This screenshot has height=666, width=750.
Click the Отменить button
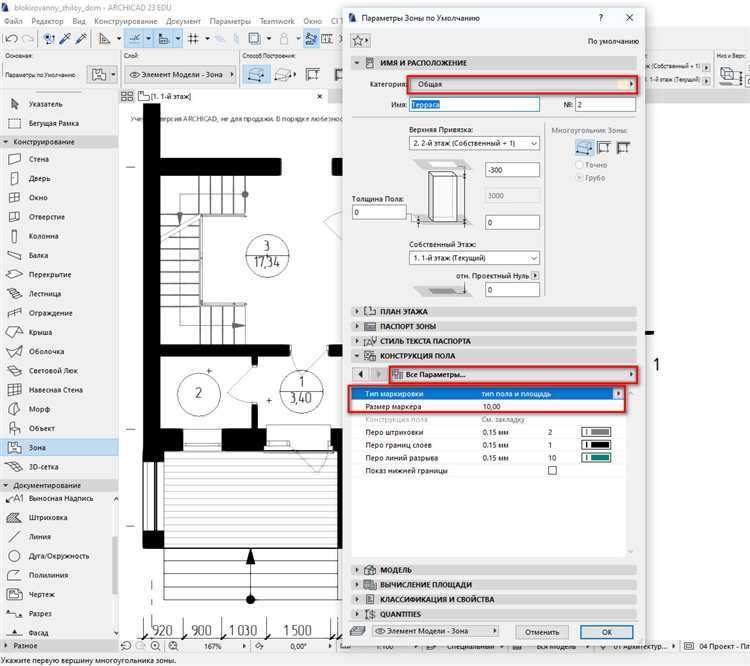[x=542, y=632]
